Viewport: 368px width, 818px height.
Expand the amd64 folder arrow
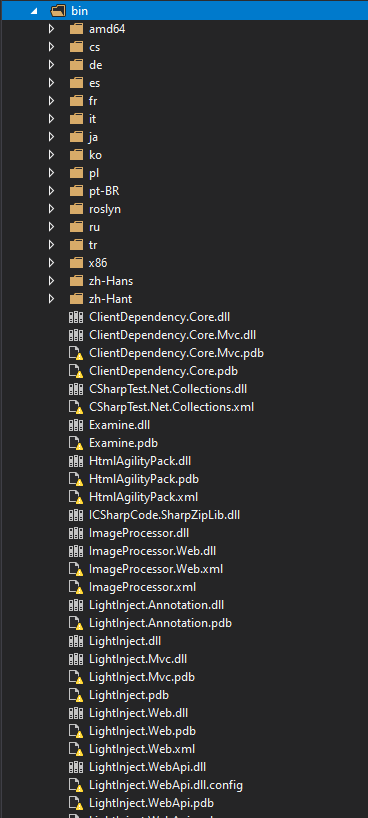tap(51, 29)
